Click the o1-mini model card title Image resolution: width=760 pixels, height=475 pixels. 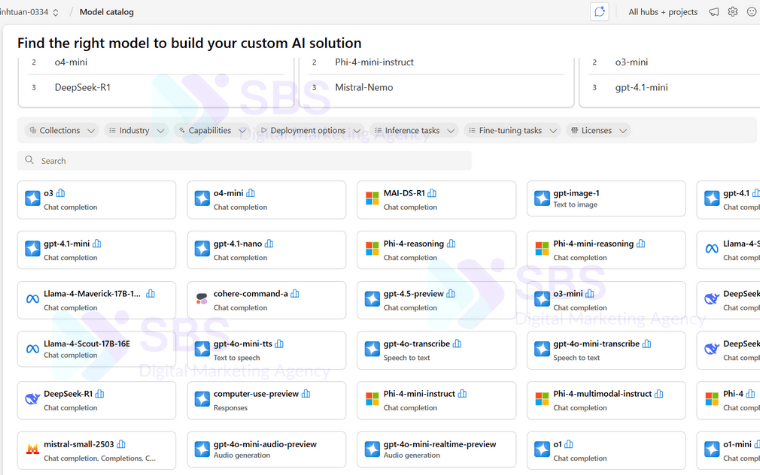click(737, 444)
